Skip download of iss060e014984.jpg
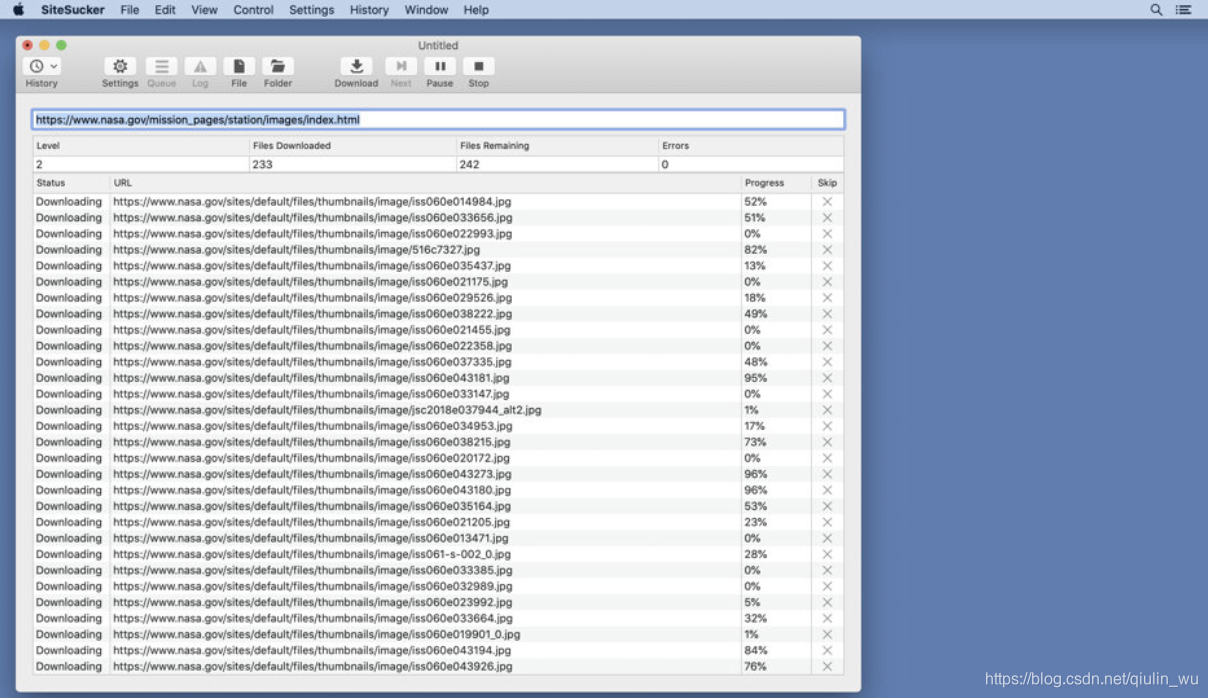The width and height of the screenshot is (1208, 698). (x=827, y=202)
